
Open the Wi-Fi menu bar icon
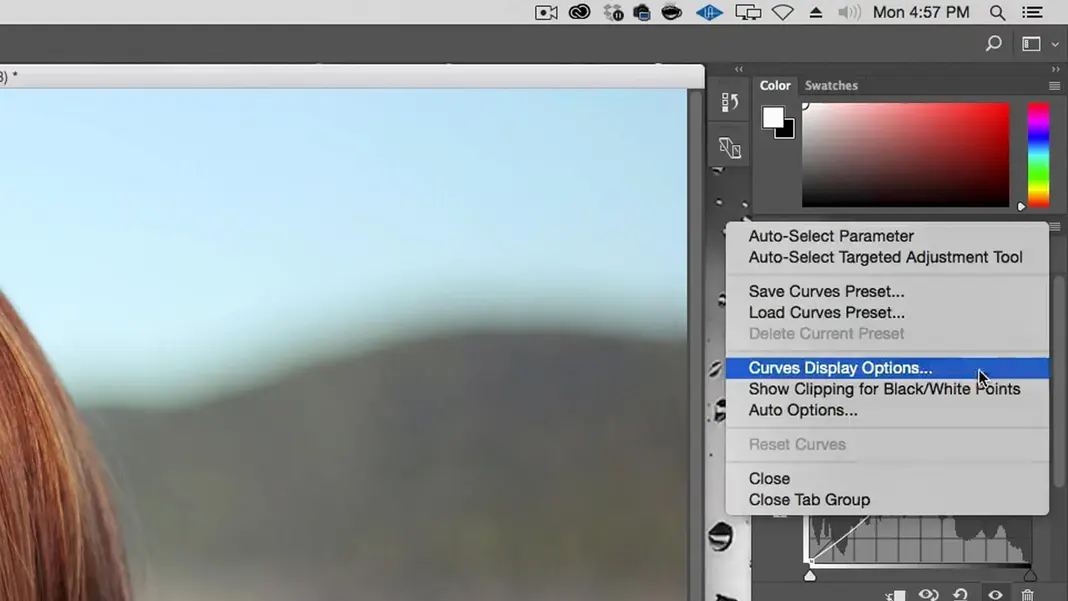783,12
